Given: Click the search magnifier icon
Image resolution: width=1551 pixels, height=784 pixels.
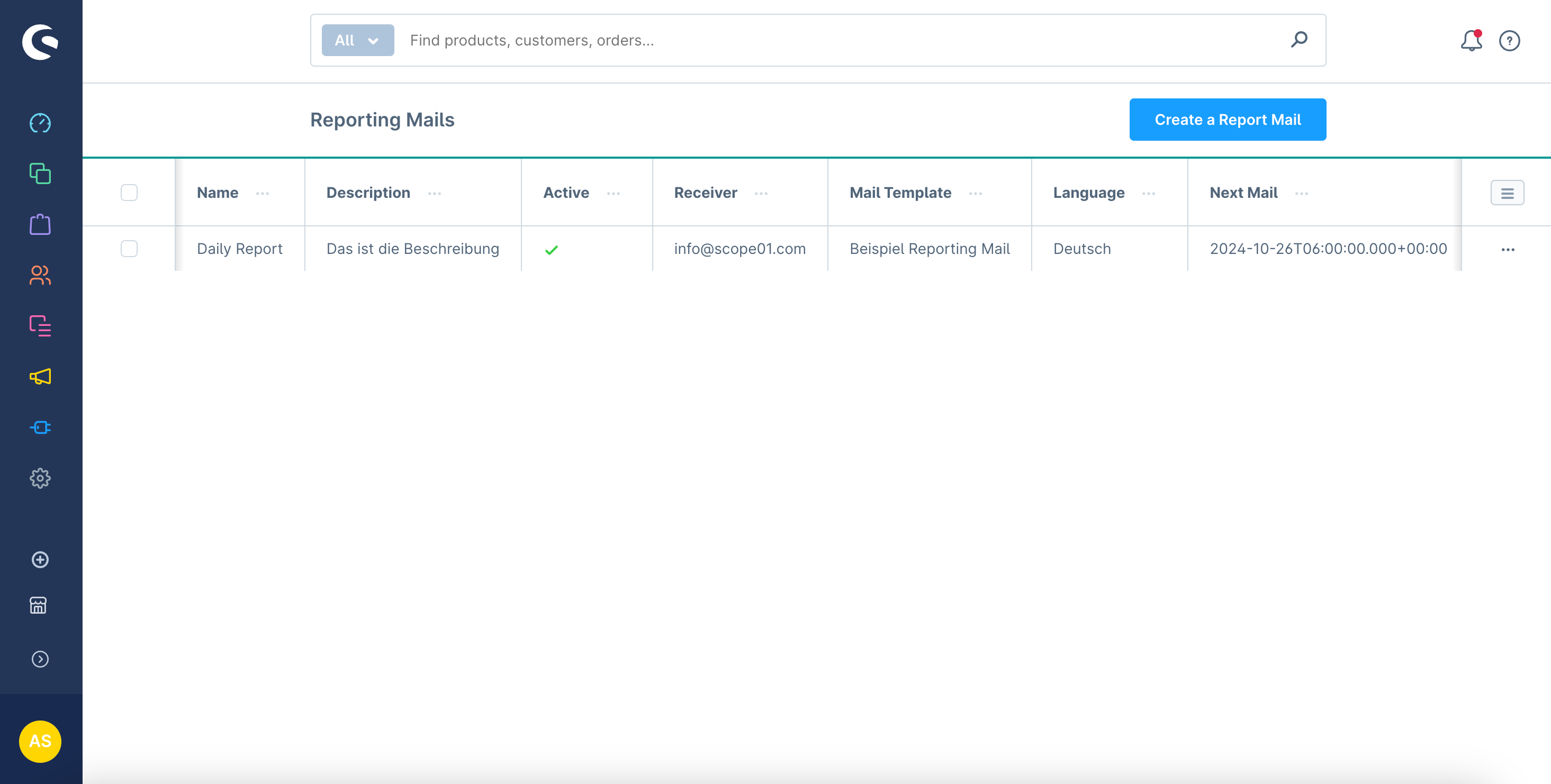Looking at the screenshot, I should tap(1298, 40).
